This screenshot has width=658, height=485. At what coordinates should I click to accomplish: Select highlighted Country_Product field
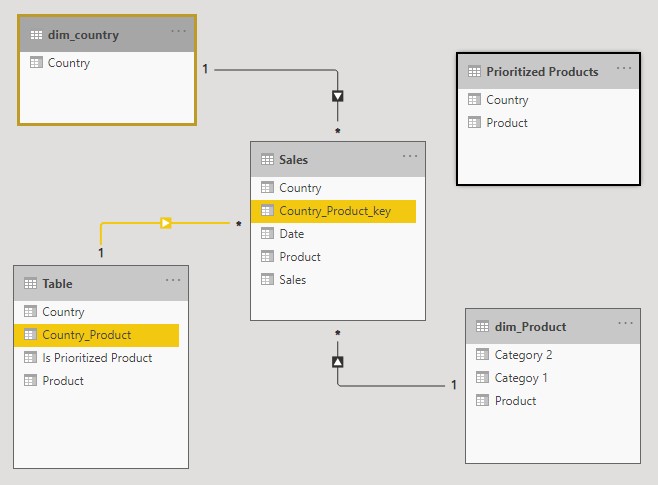coord(97,335)
